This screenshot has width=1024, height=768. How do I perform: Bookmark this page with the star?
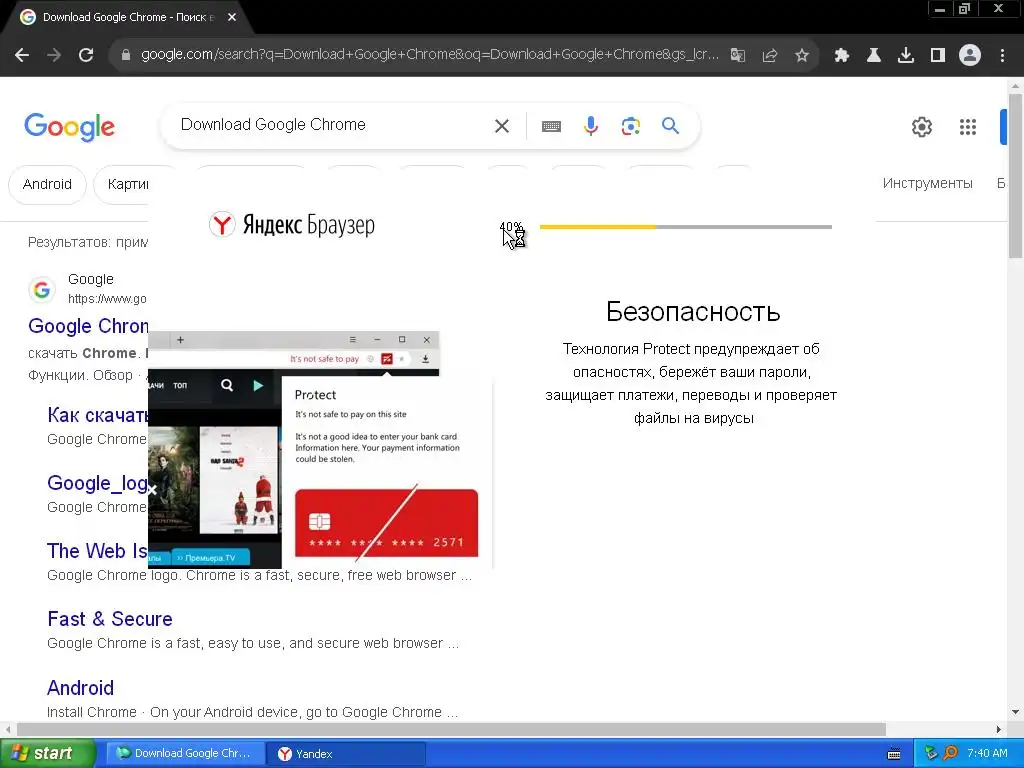[x=802, y=55]
